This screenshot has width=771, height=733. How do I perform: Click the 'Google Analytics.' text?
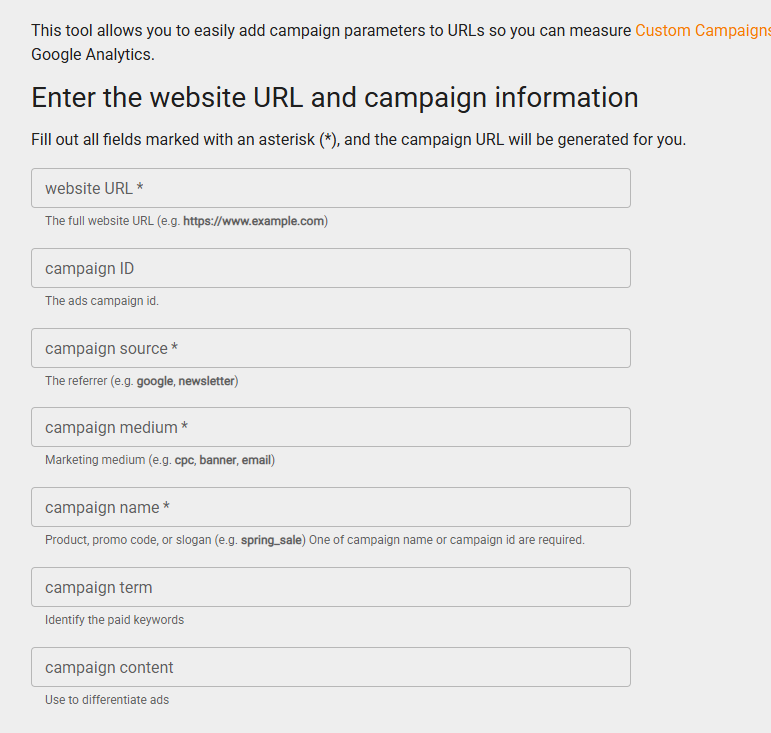(93, 54)
